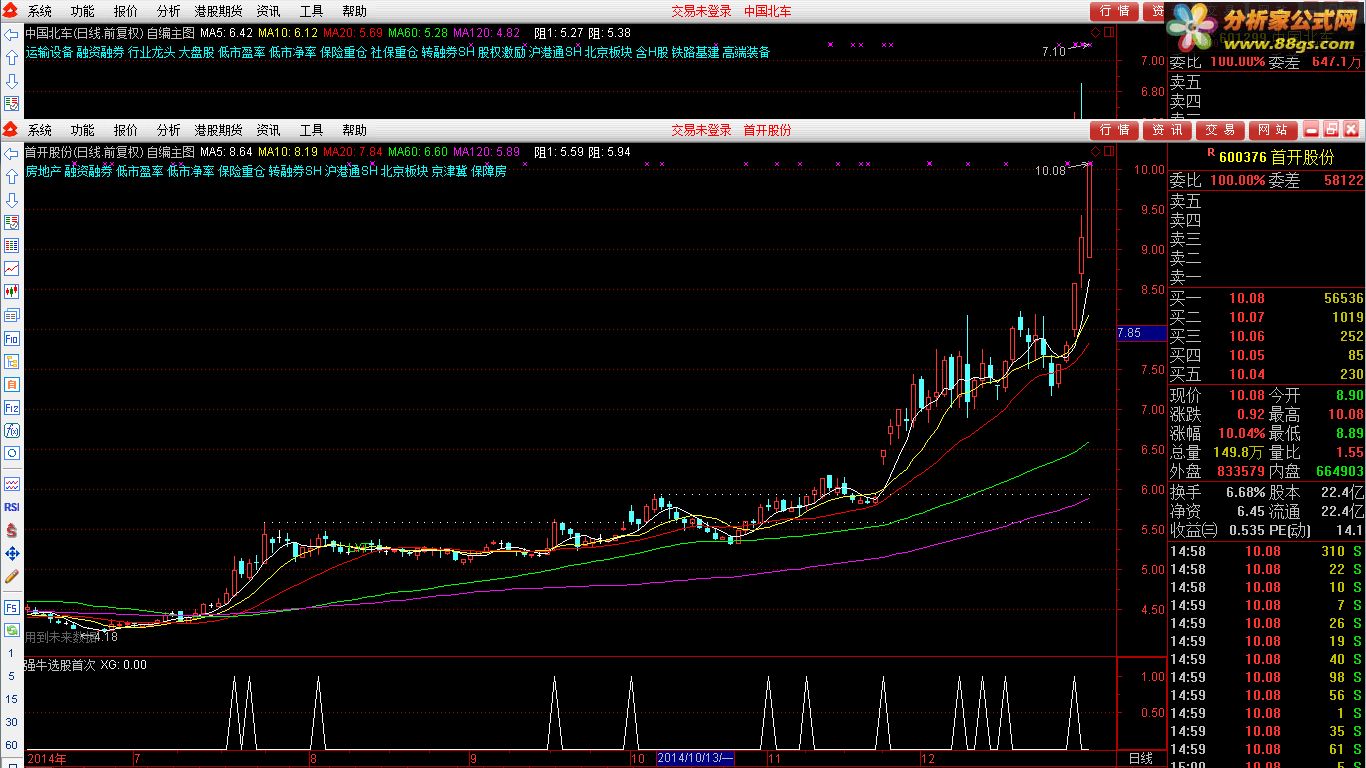Click the 600376 首开股份 stock title

coord(1277,158)
